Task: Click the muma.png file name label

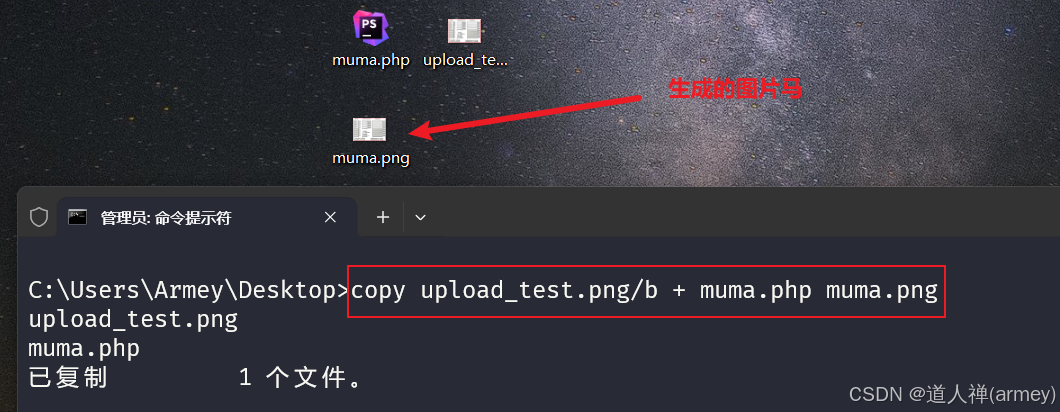Action: [x=370, y=158]
